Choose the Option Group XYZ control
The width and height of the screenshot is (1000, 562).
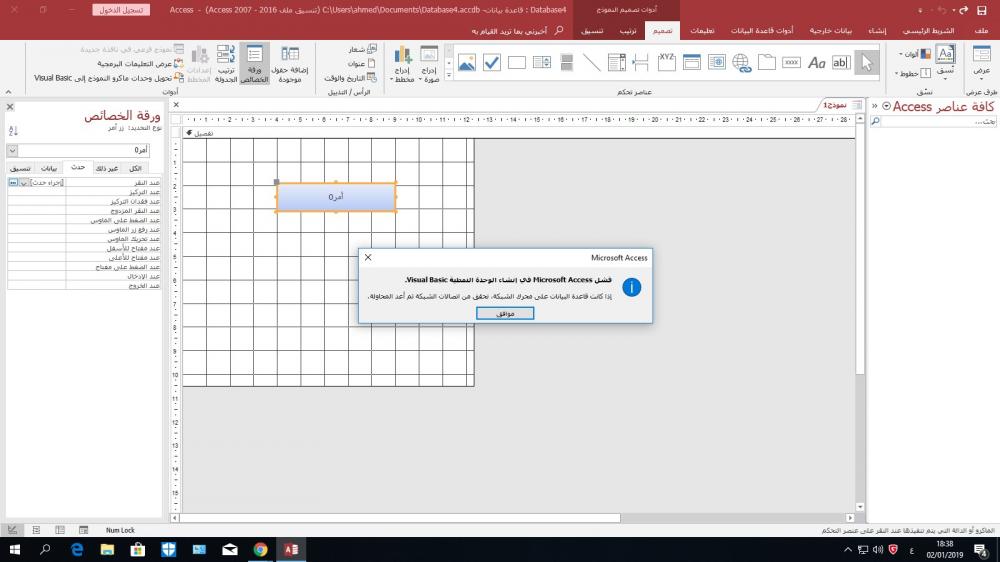pos(666,63)
